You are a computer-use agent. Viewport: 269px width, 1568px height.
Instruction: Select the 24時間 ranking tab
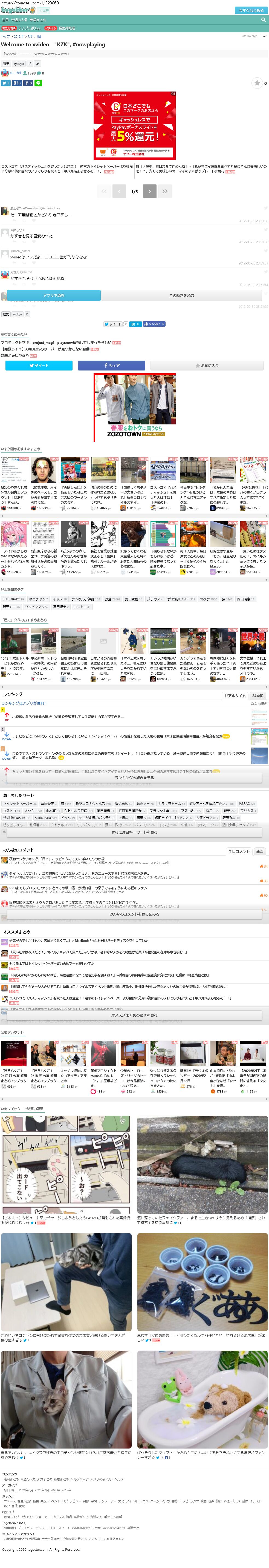pyautogui.click(x=258, y=696)
